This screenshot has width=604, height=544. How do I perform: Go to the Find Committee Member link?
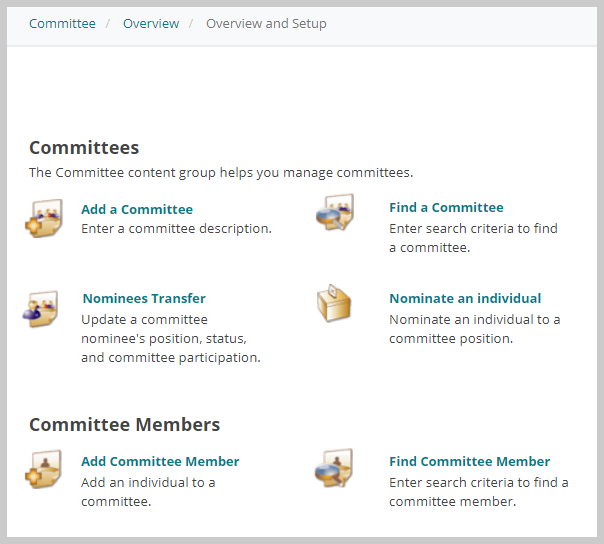click(469, 461)
